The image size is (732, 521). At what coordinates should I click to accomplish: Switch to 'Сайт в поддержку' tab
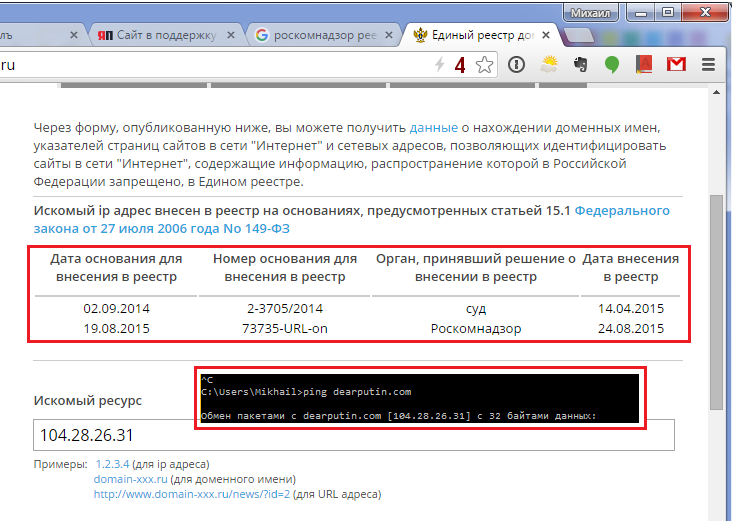tap(166, 35)
